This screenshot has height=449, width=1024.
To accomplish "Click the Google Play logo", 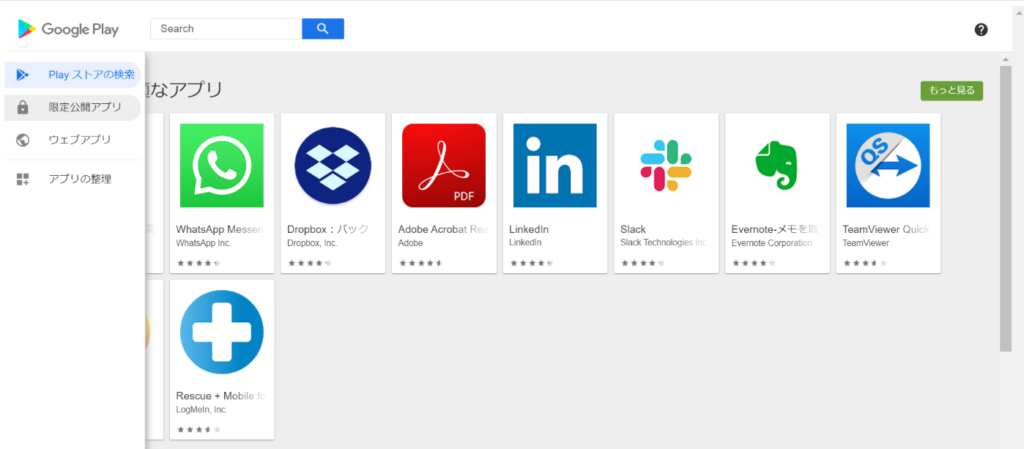I will (x=68, y=29).
